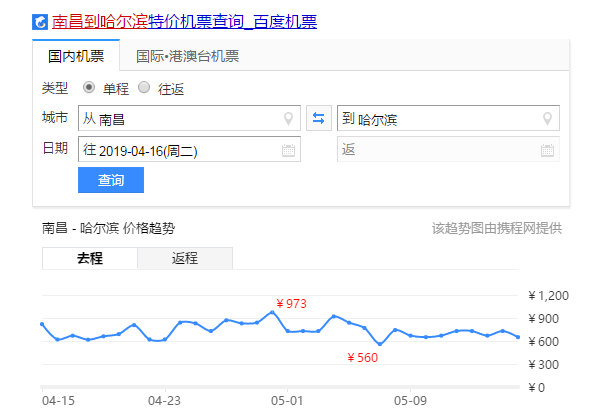Select 返程 price trend tab

185,258
